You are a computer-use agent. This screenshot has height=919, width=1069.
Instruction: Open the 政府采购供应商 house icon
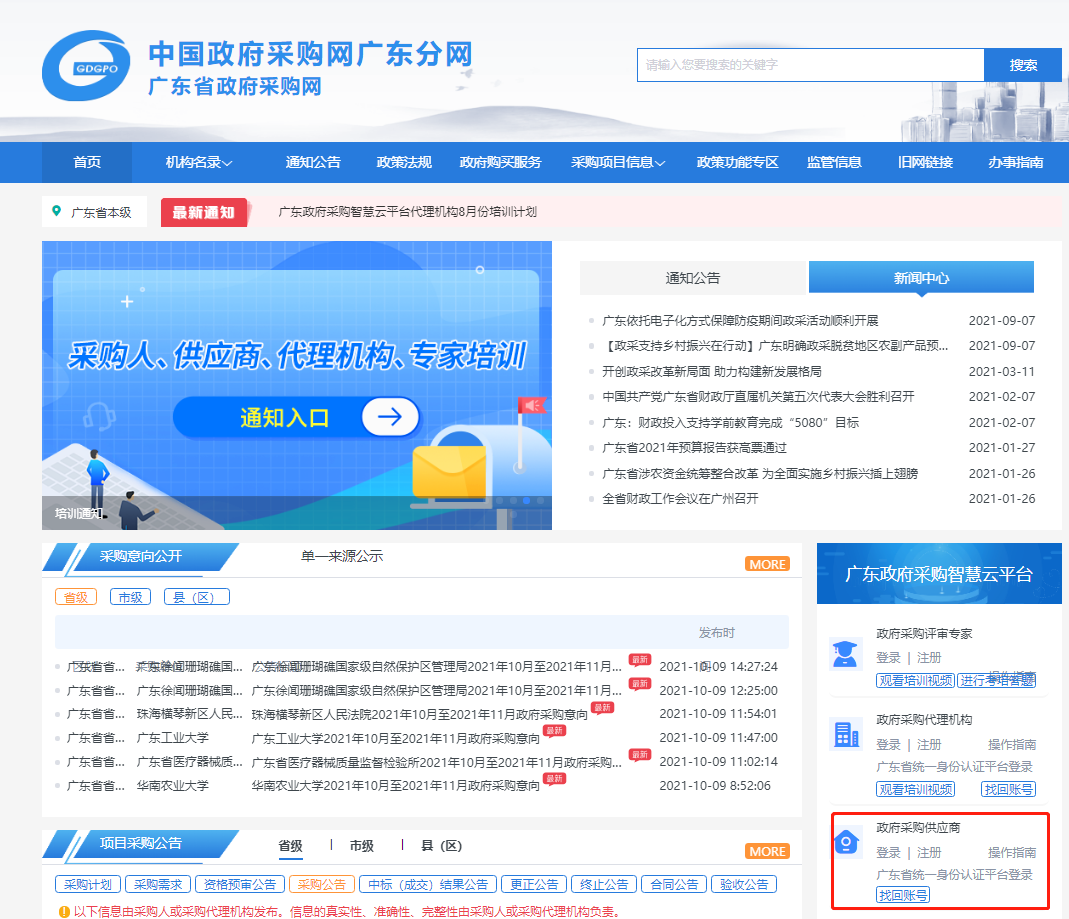click(x=846, y=842)
